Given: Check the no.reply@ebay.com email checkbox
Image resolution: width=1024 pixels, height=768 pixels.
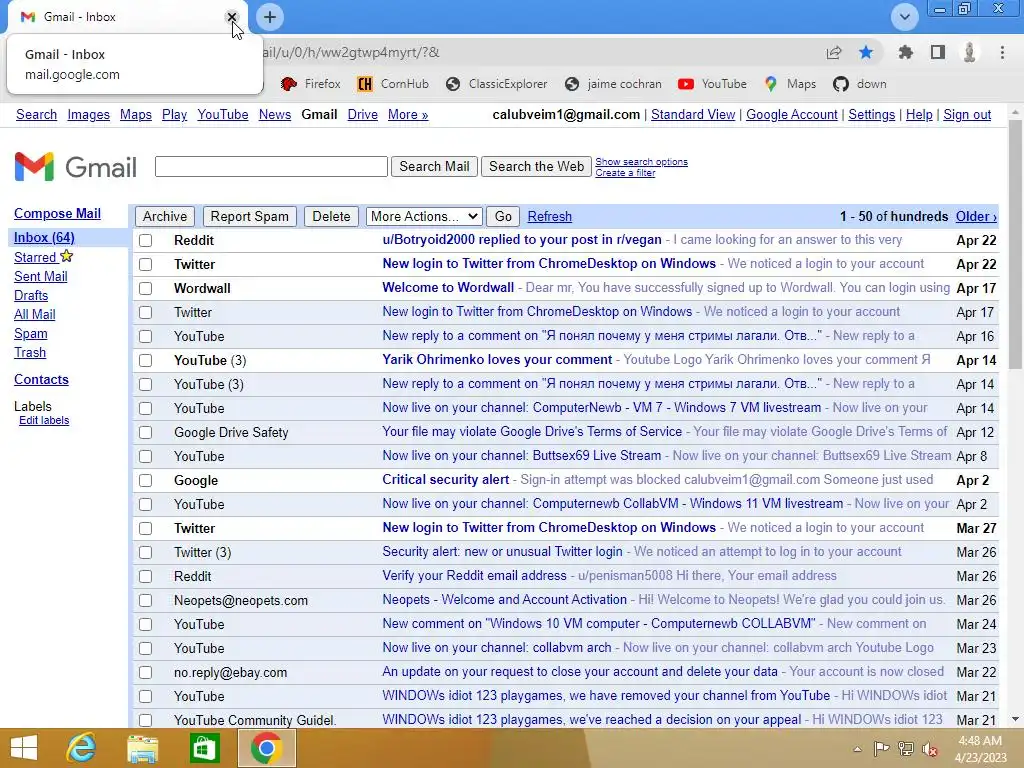Looking at the screenshot, I should coord(146,673).
